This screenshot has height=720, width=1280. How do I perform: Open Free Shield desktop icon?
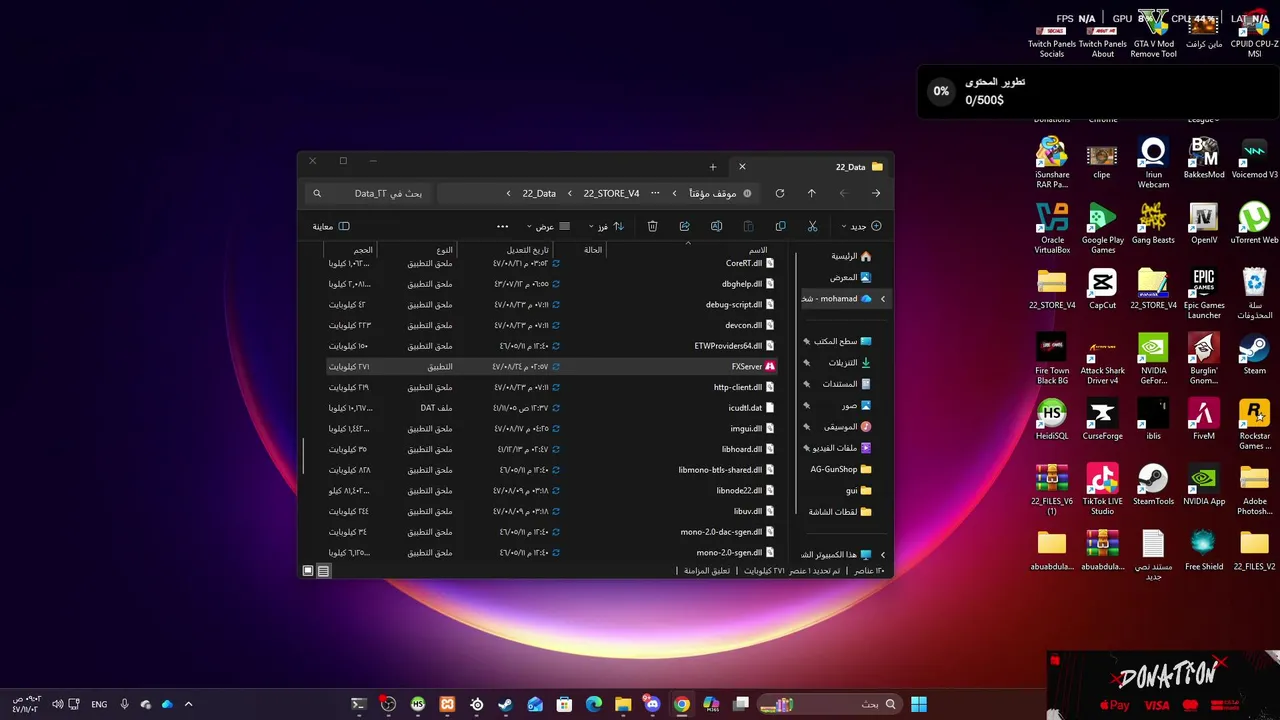click(1203, 550)
